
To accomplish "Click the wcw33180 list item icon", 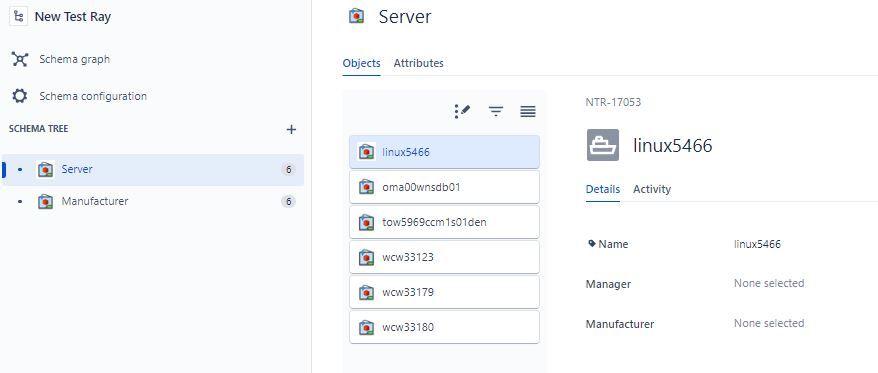I will [x=366, y=327].
